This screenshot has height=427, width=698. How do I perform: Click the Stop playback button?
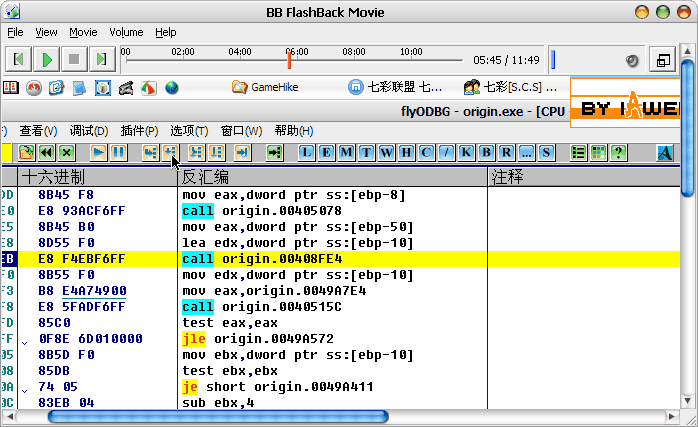tap(74, 60)
